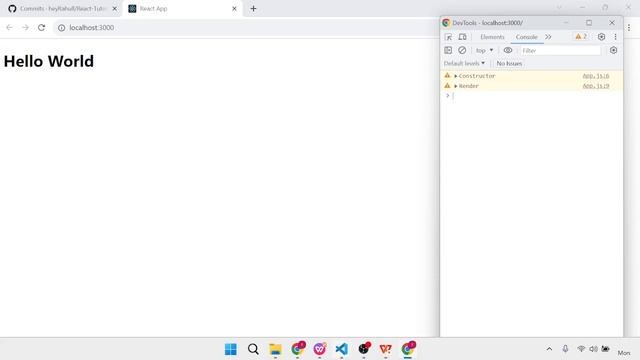Open the top JavaScript context dropdown
The height and width of the screenshot is (360, 640).
tap(484, 51)
